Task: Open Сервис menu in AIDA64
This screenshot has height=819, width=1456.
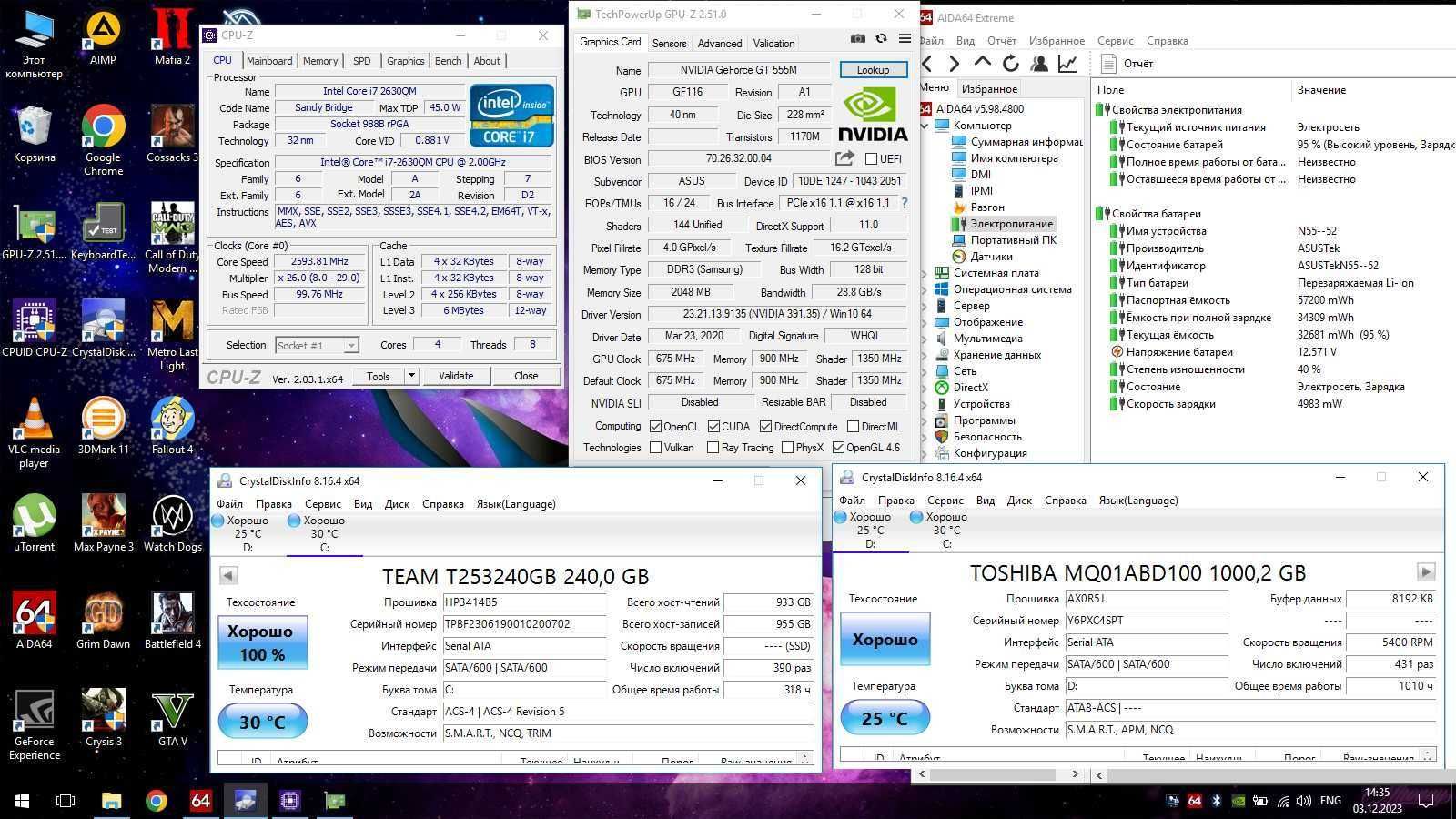Action: pos(1115,41)
